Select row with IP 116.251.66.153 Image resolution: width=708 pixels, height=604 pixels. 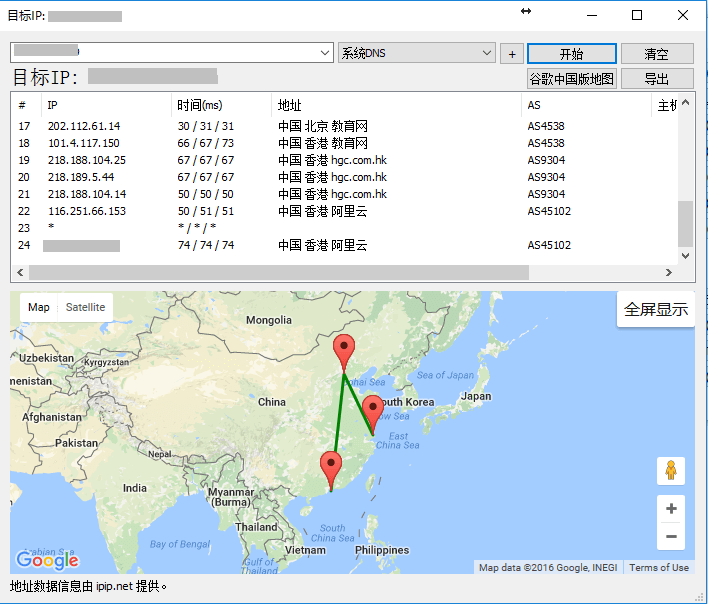(344, 211)
